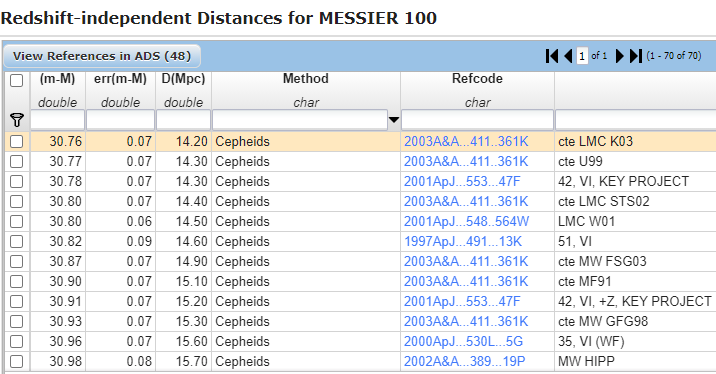Toggle the select-all checkbox in header
The image size is (716, 374).
[x=16, y=81]
